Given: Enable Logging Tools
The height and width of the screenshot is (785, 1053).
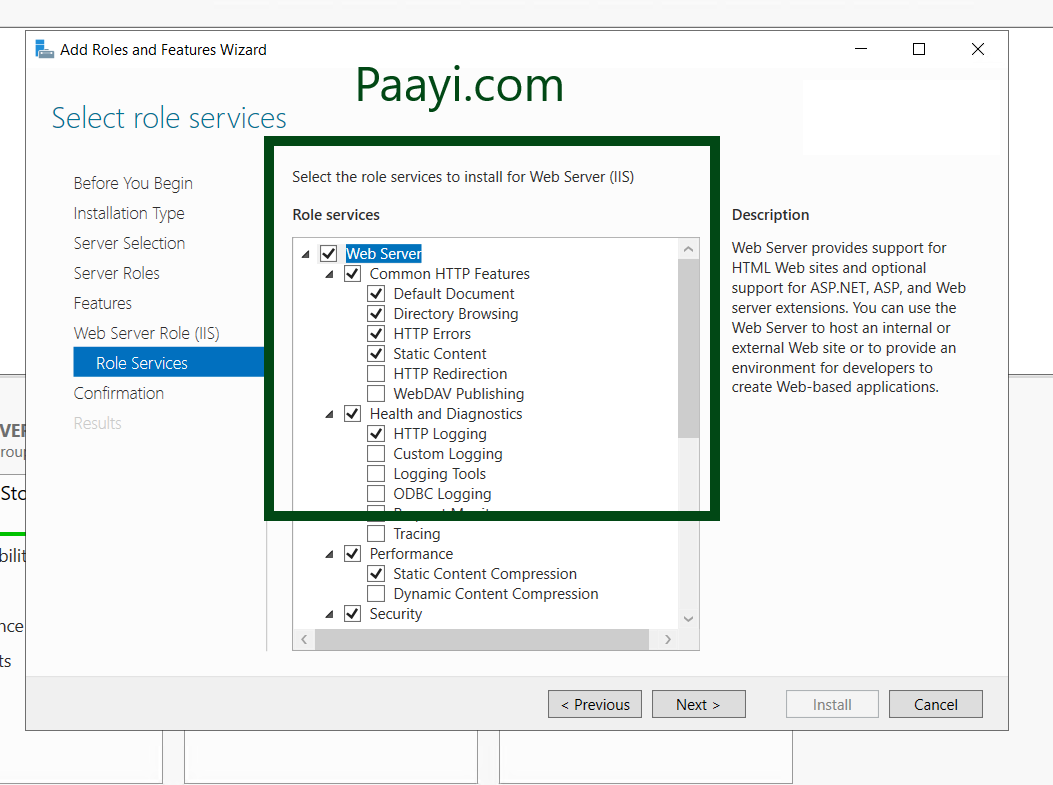Looking at the screenshot, I should click(x=376, y=473).
